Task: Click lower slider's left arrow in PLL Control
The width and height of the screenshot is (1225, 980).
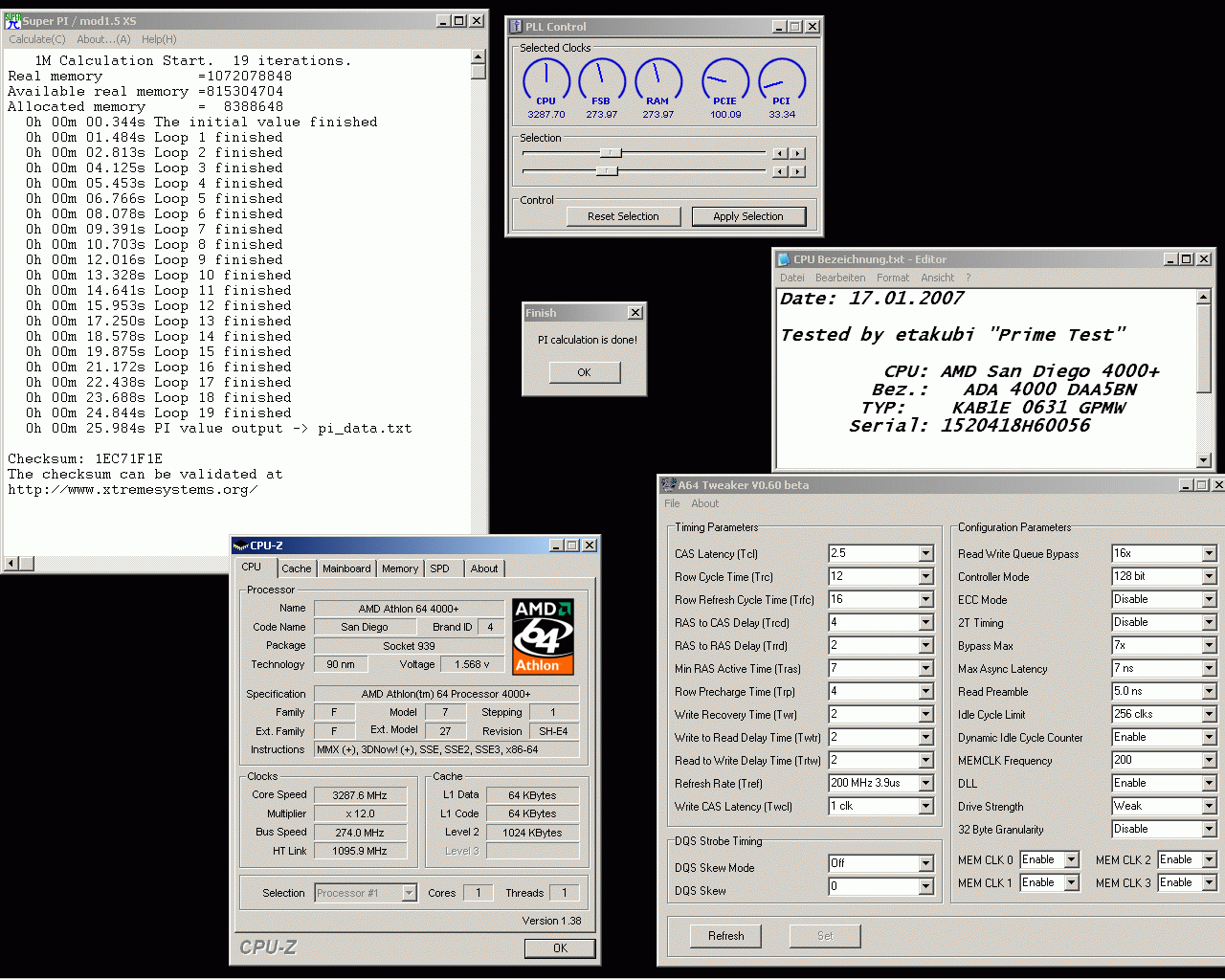Action: [780, 171]
